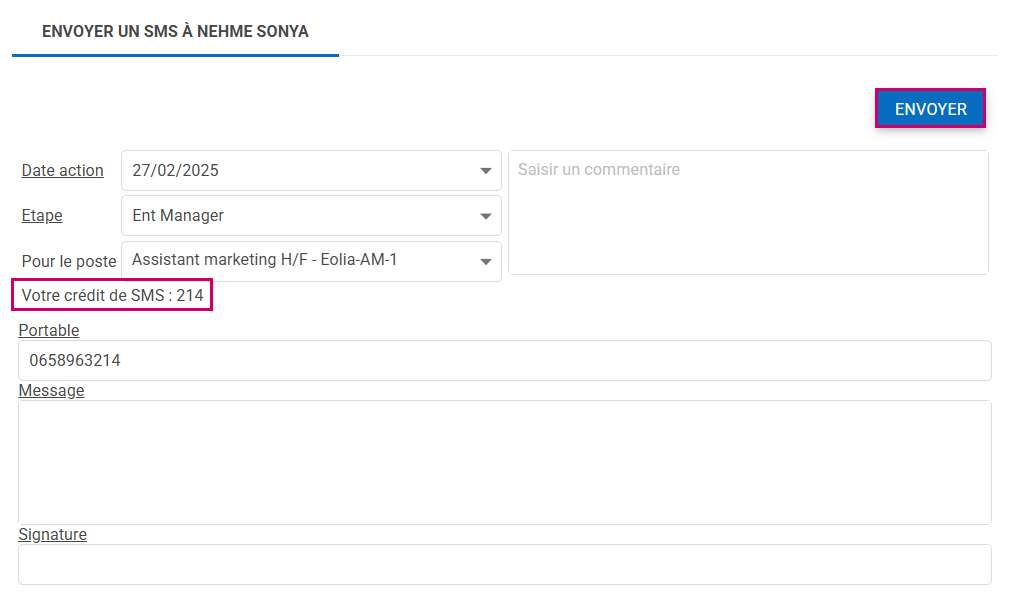Expand the Assistant marketing H/F job selector
The height and width of the screenshot is (600, 1010).
pos(300,261)
